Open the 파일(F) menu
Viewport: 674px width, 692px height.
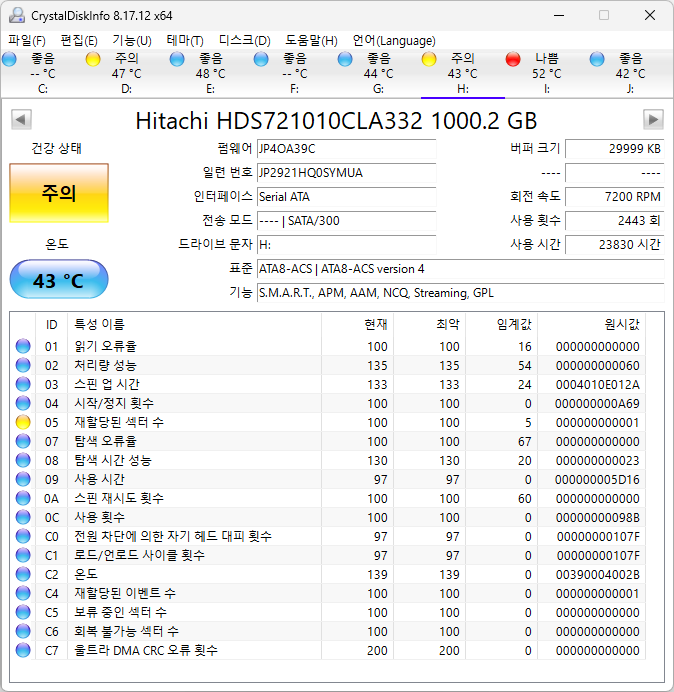tap(27, 41)
